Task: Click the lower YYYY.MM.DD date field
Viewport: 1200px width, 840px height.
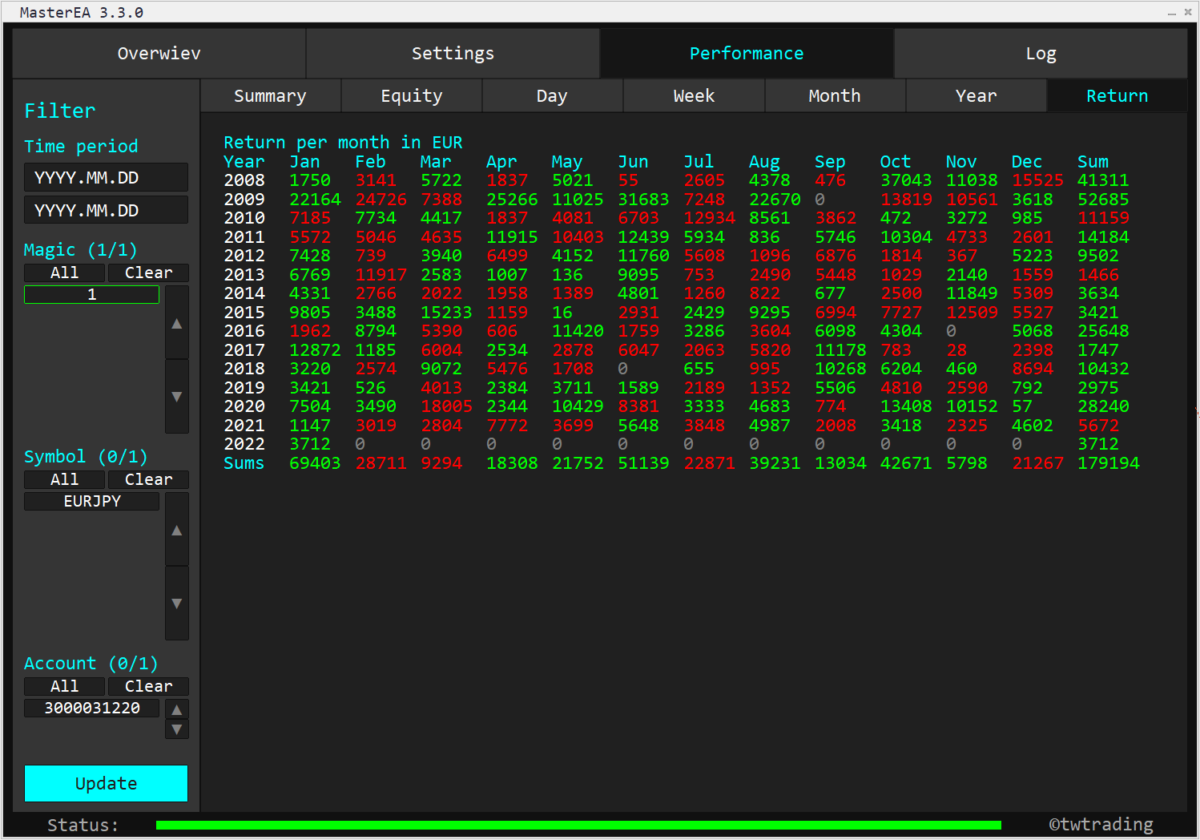Action: click(106, 210)
